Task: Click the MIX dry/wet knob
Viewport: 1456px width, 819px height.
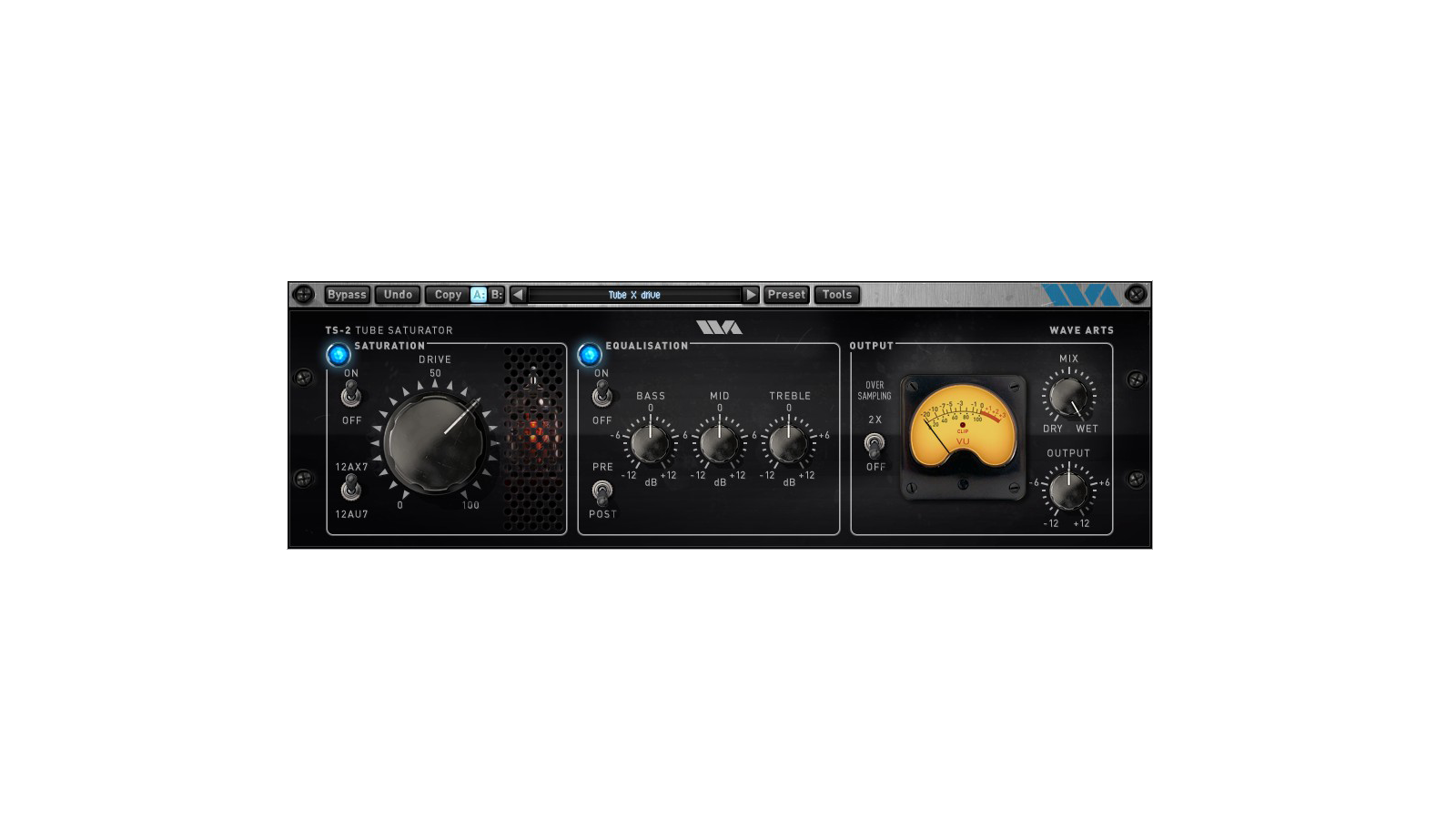Action: (1068, 397)
